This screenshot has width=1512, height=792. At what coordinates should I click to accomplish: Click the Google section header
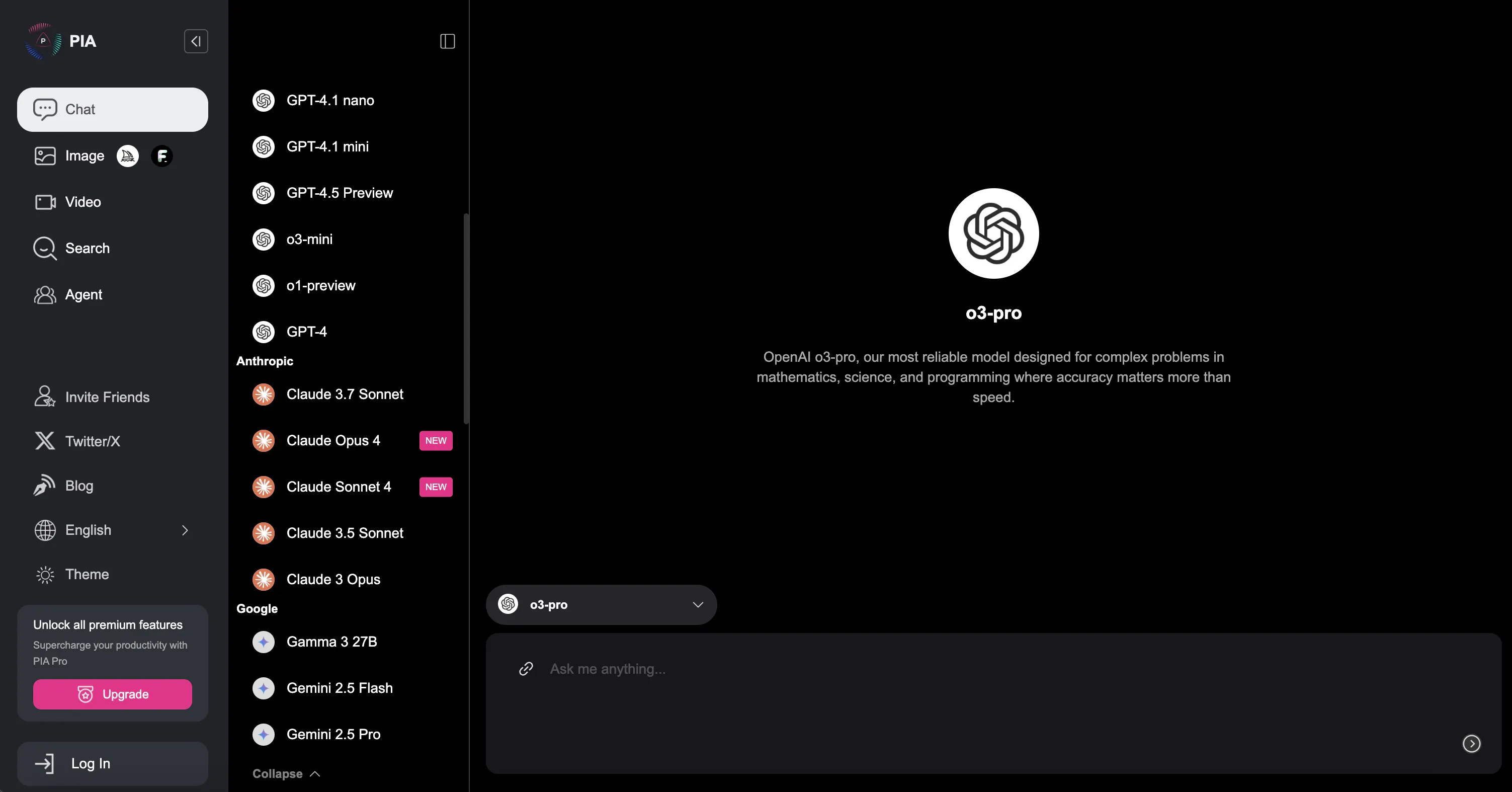coord(257,609)
